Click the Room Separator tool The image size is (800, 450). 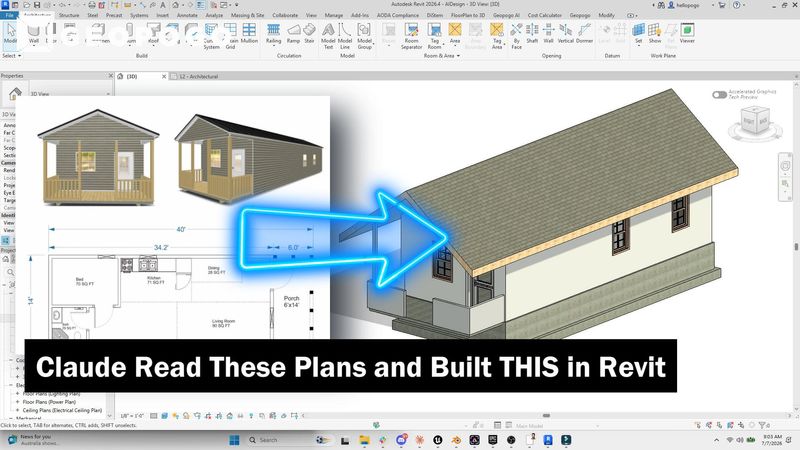(x=411, y=36)
